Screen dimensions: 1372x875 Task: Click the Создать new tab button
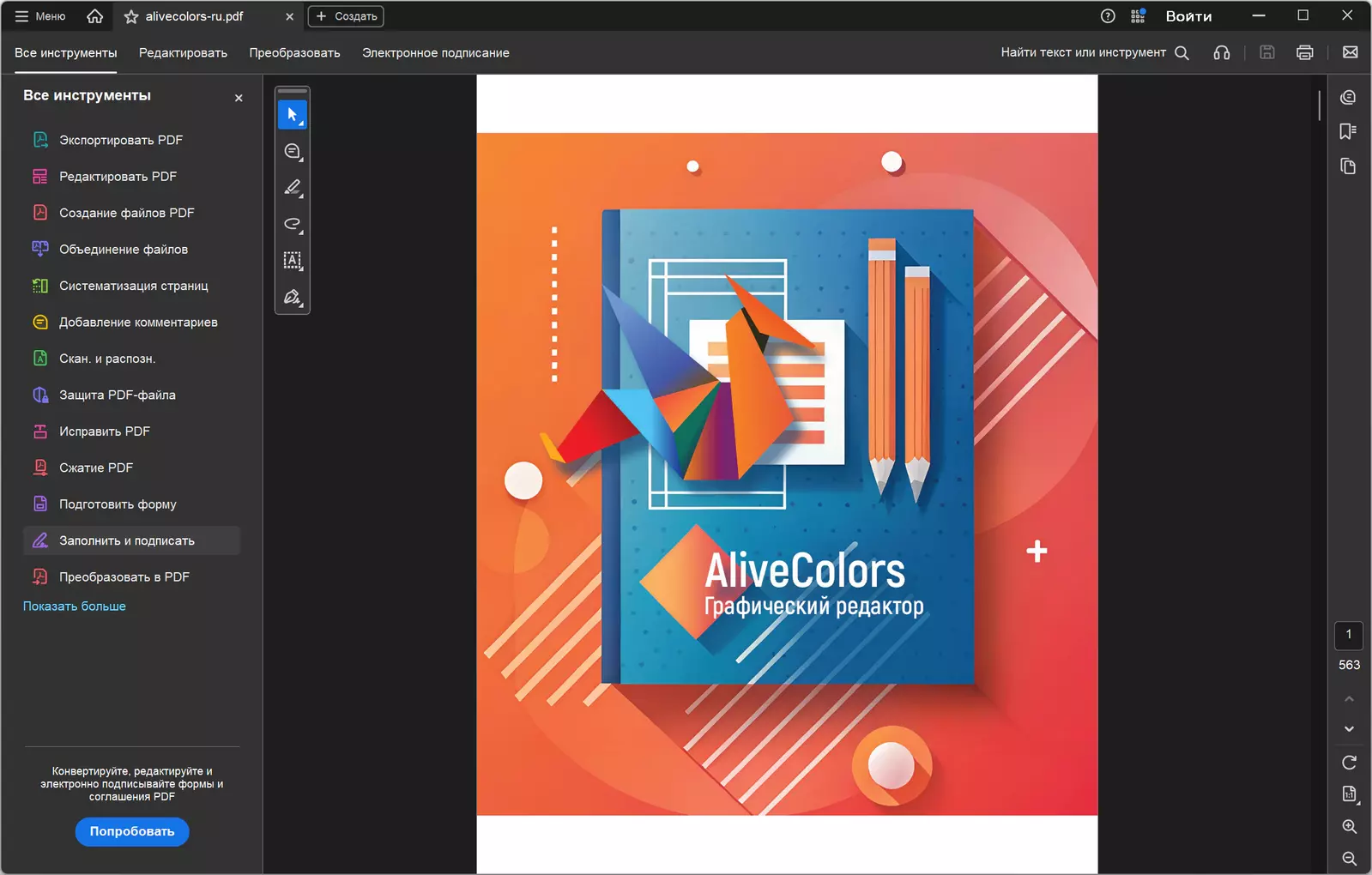pyautogui.click(x=346, y=16)
